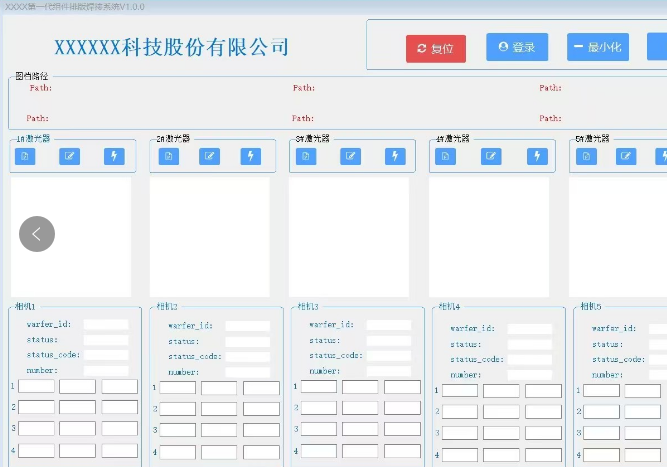Click the edit icon in 5#激光器 group

point(626,157)
